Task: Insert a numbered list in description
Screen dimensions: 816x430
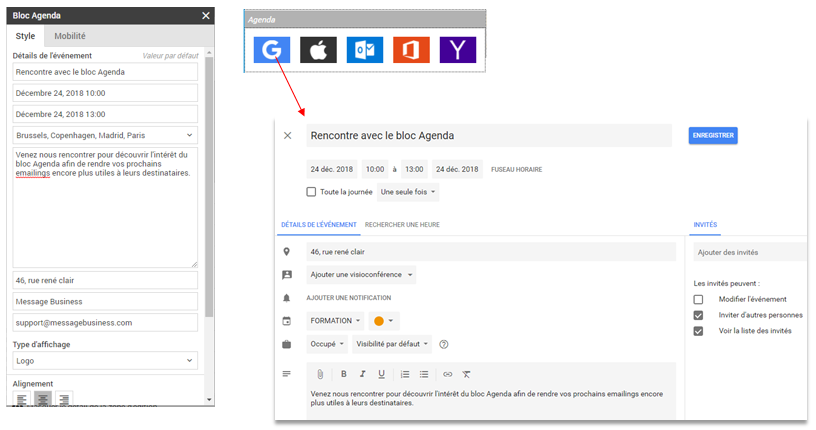Action: pyautogui.click(x=405, y=374)
